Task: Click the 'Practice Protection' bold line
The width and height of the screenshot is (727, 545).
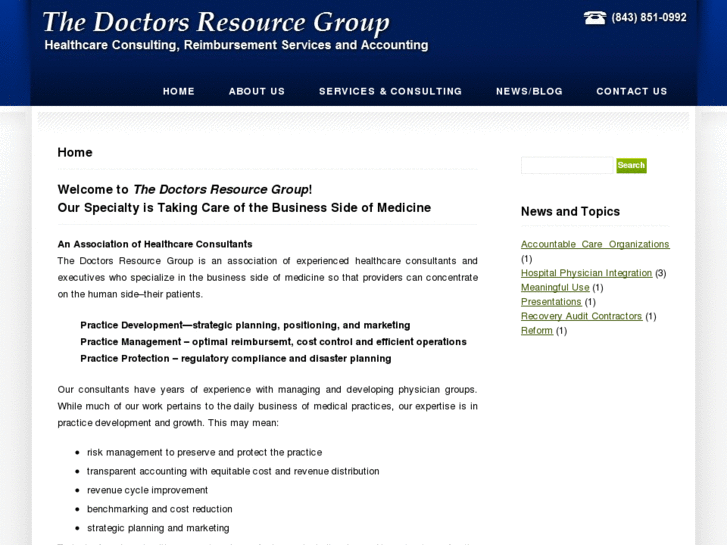Action: pos(236,359)
